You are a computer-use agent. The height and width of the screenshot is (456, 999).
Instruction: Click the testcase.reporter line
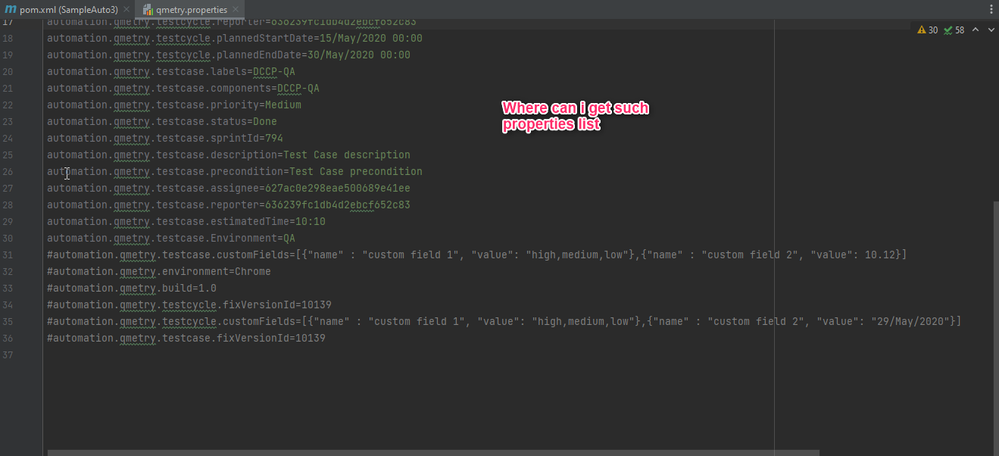[229, 205]
